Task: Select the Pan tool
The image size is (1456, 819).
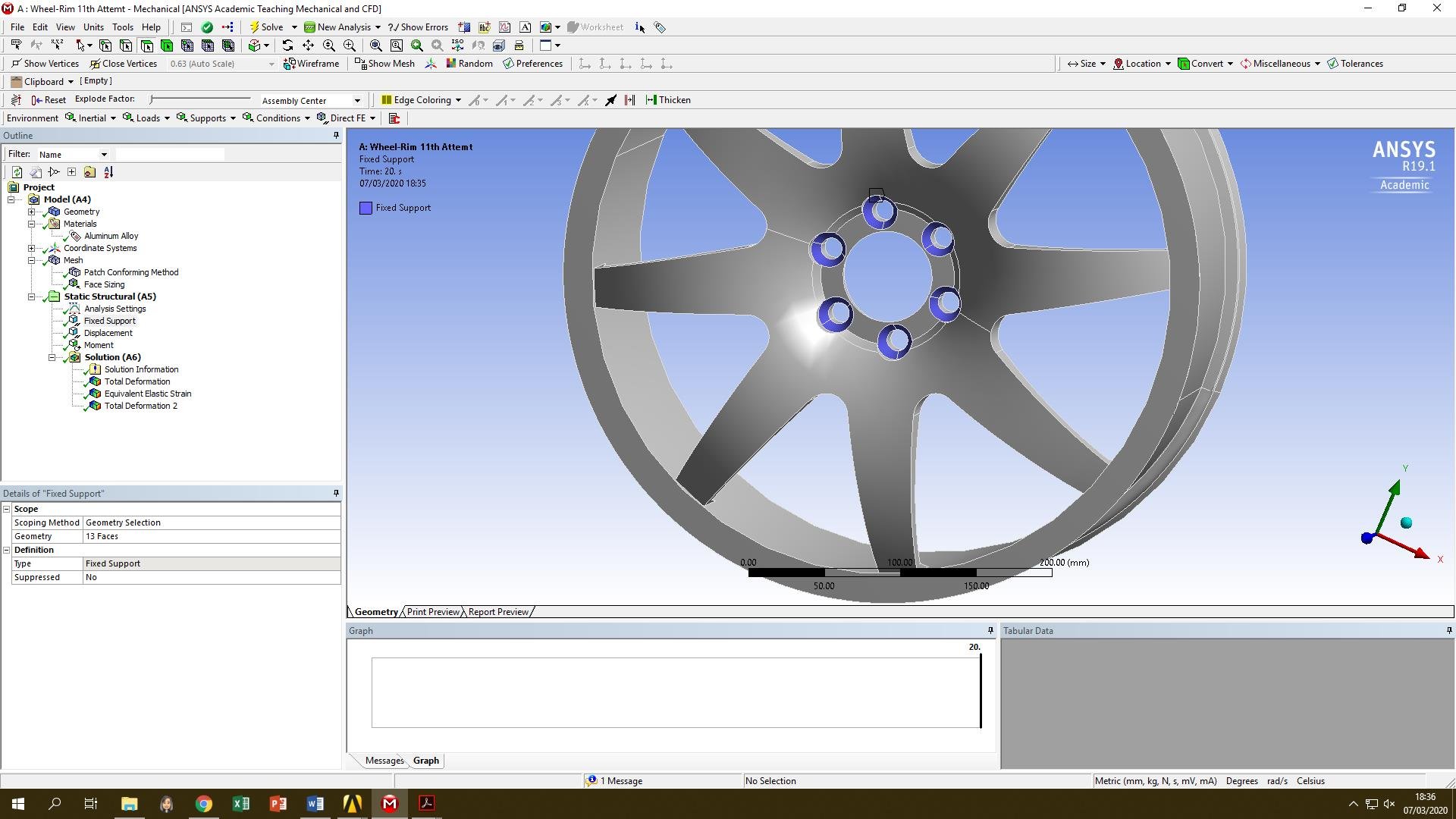Action: tap(308, 45)
